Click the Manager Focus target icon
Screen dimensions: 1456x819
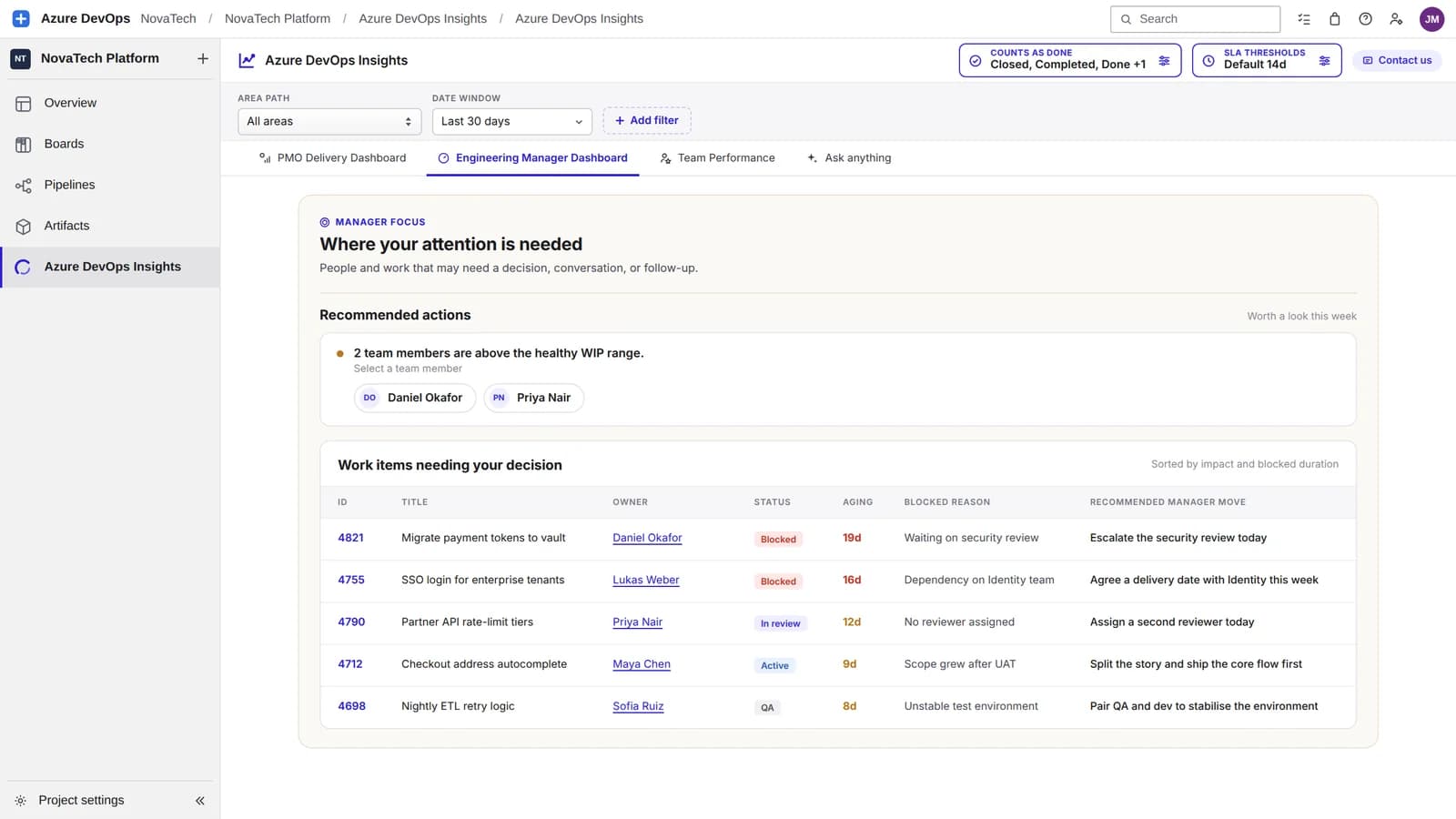(325, 222)
